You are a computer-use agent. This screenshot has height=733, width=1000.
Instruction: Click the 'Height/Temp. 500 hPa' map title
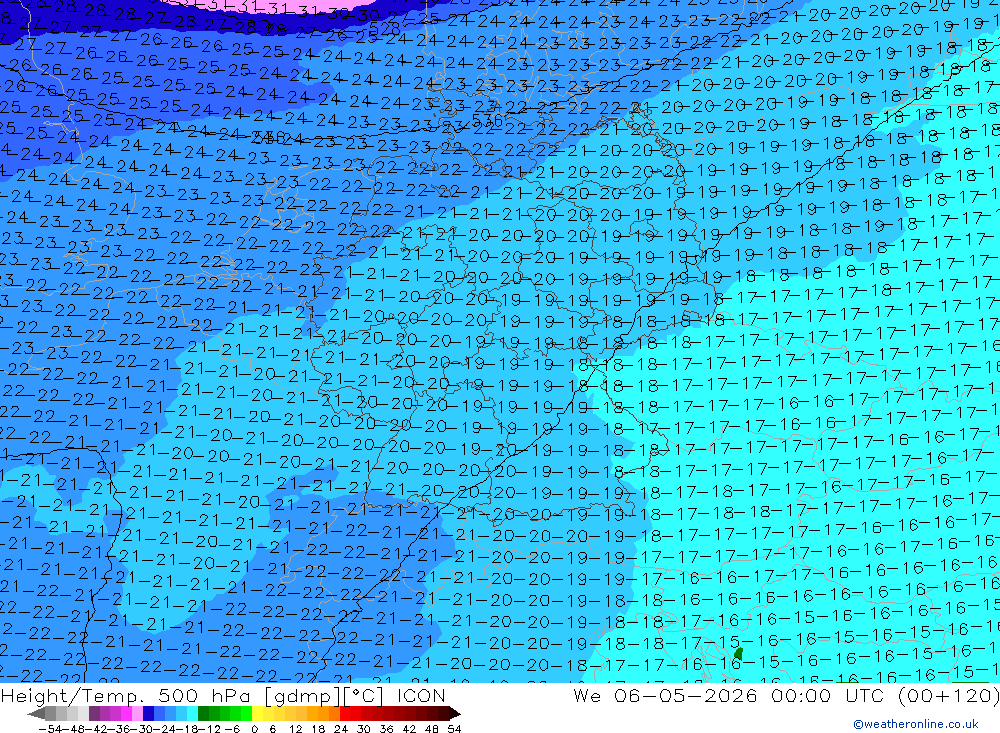(x=126, y=695)
